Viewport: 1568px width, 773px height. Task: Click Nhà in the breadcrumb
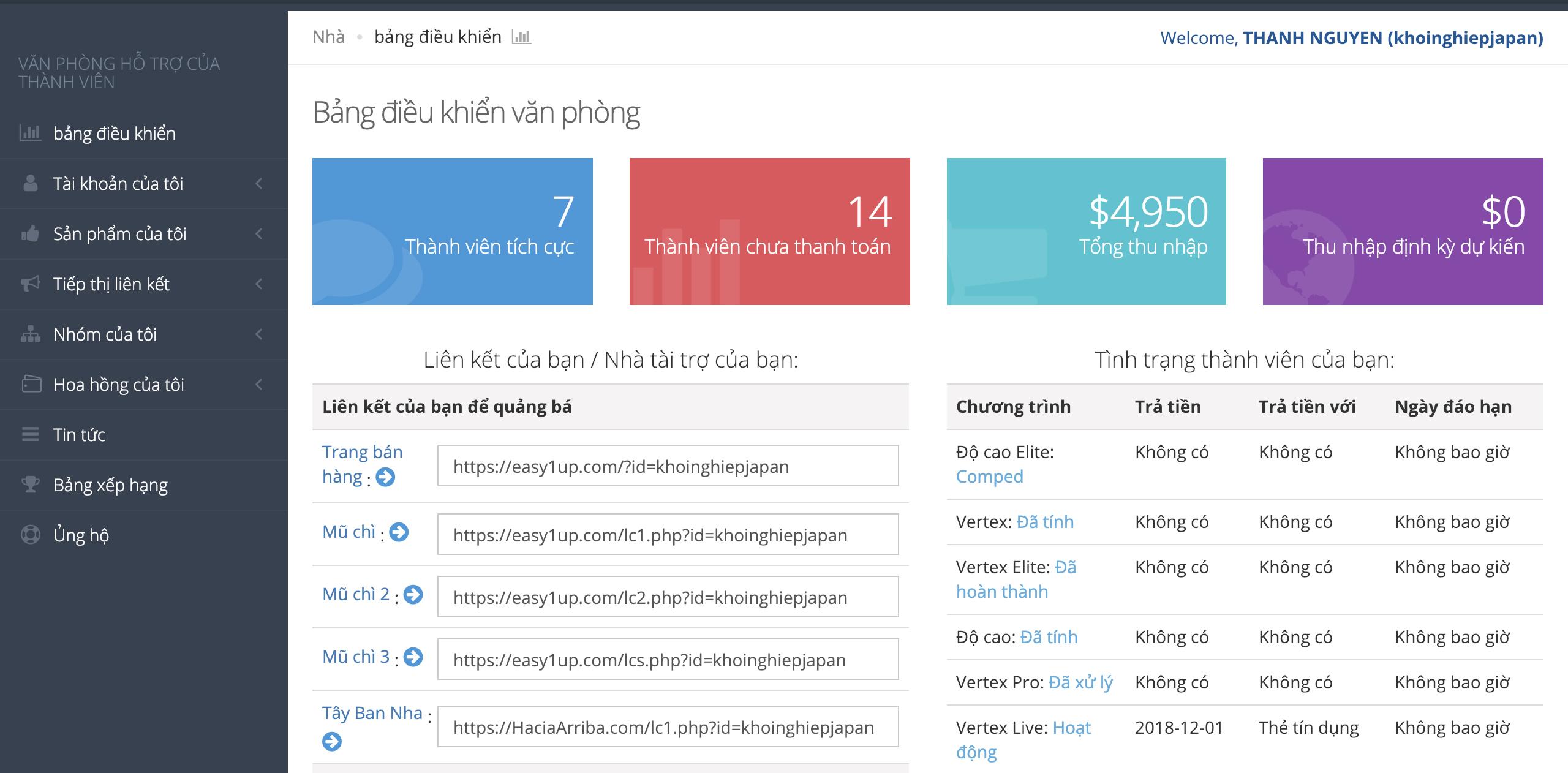click(x=329, y=37)
